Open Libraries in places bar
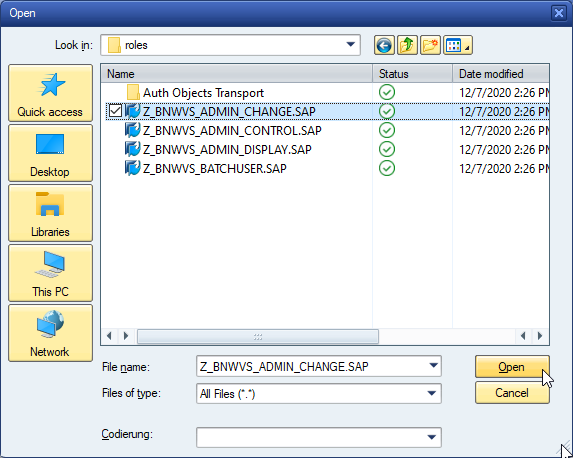Viewport: 573px width, 458px height. pos(50,213)
